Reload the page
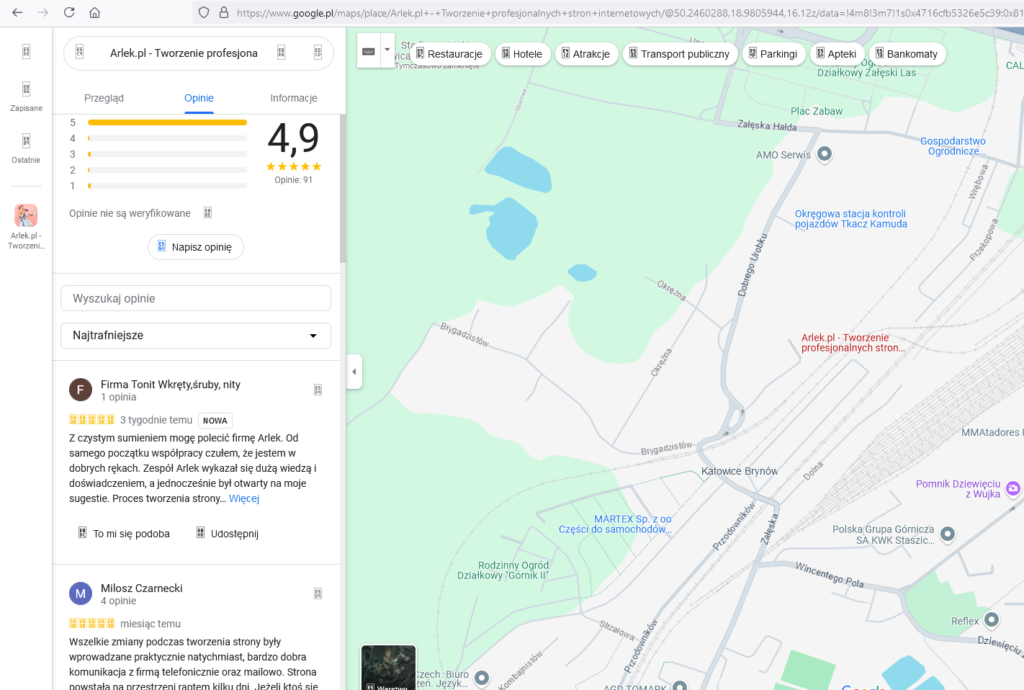 pos(69,12)
